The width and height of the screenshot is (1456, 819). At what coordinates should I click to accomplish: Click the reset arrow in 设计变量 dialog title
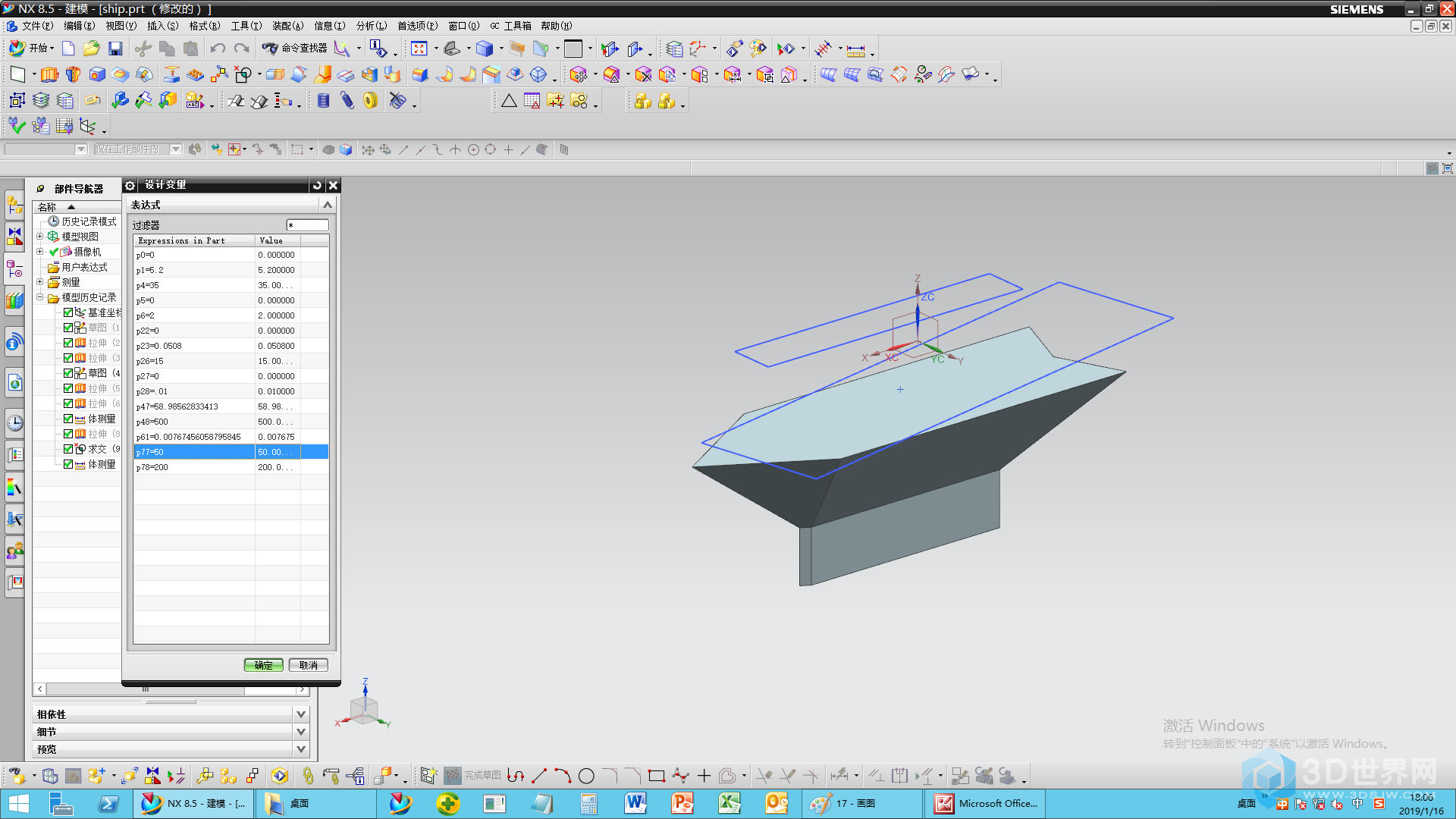(317, 185)
